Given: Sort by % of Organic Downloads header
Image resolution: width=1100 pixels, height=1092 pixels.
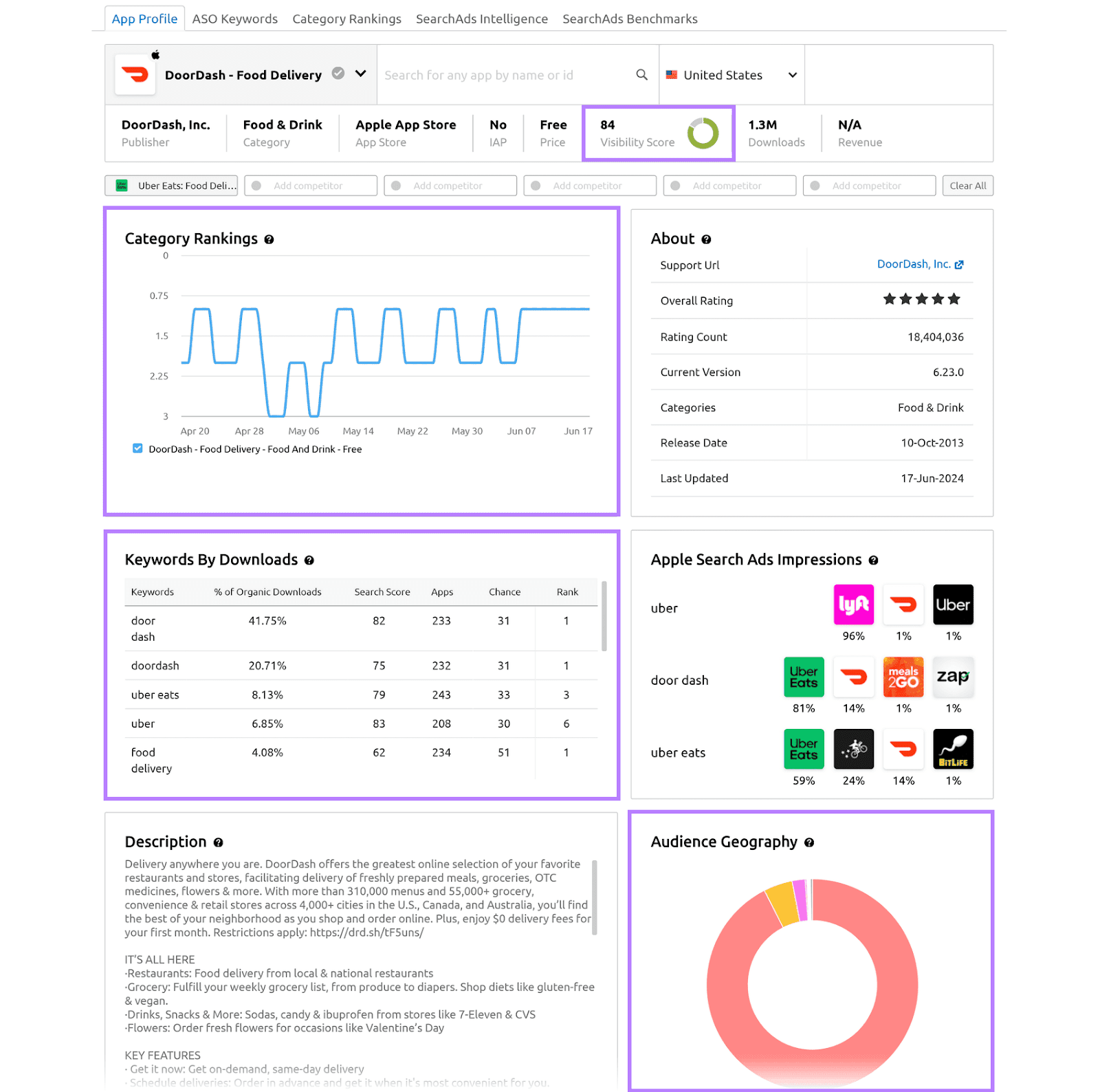Looking at the screenshot, I should tap(267, 592).
